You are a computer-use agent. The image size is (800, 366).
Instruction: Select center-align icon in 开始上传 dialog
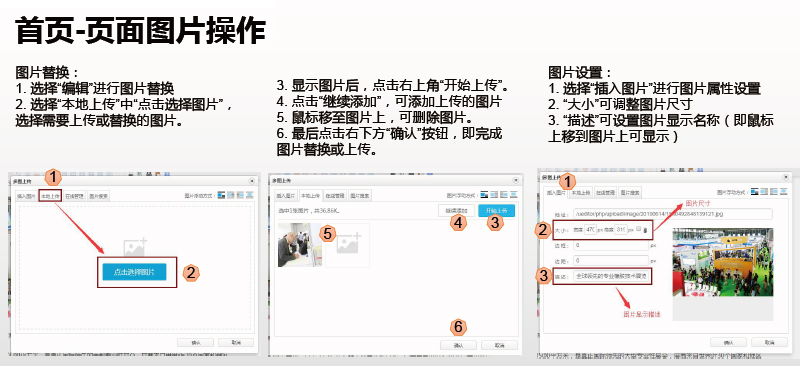(x=513, y=194)
